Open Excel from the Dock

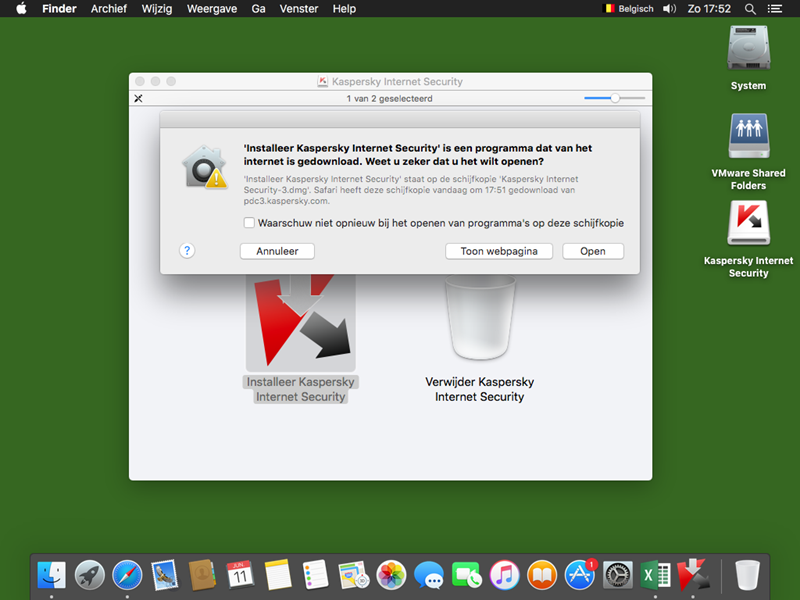[655, 574]
